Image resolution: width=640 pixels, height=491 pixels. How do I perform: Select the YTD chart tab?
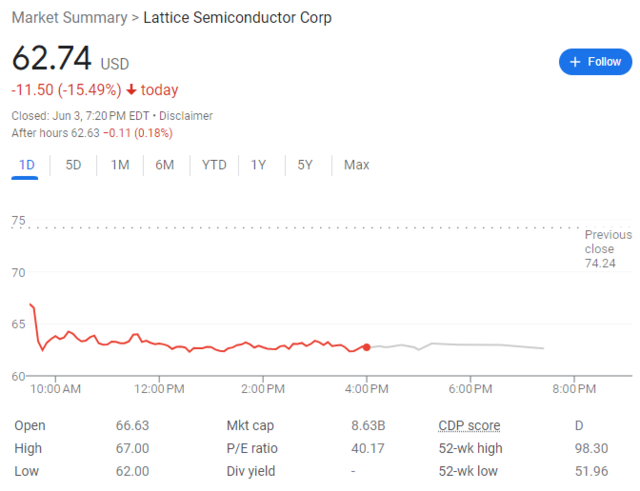[x=214, y=165]
